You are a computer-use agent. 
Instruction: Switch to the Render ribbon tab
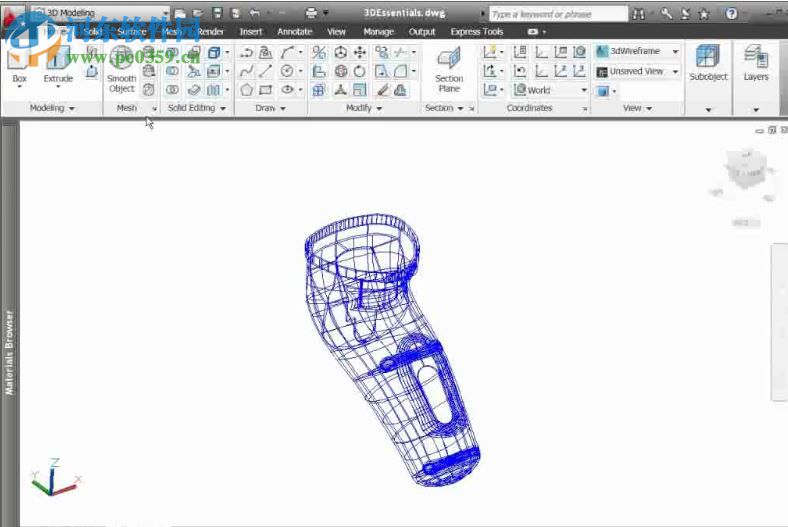pos(211,32)
